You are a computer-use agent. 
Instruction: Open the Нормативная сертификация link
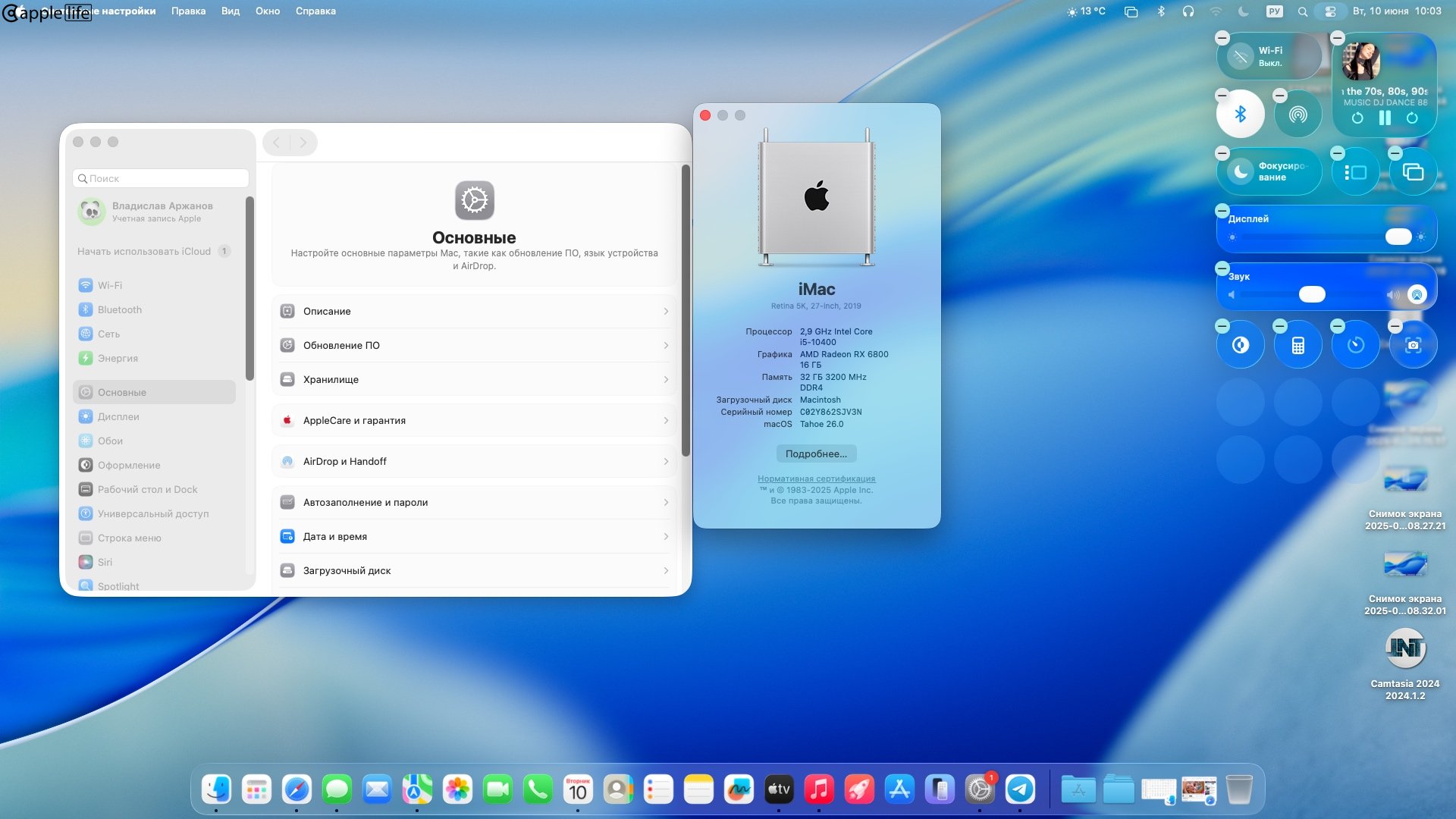pos(816,479)
